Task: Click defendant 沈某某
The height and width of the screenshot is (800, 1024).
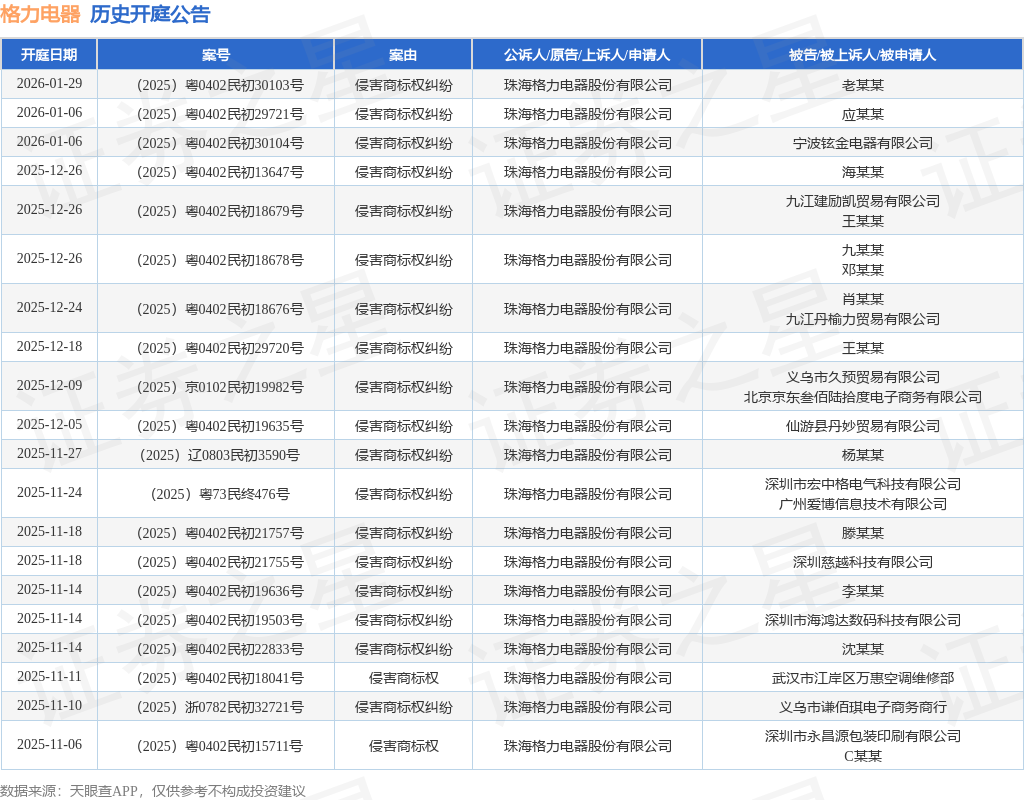Action: point(862,649)
